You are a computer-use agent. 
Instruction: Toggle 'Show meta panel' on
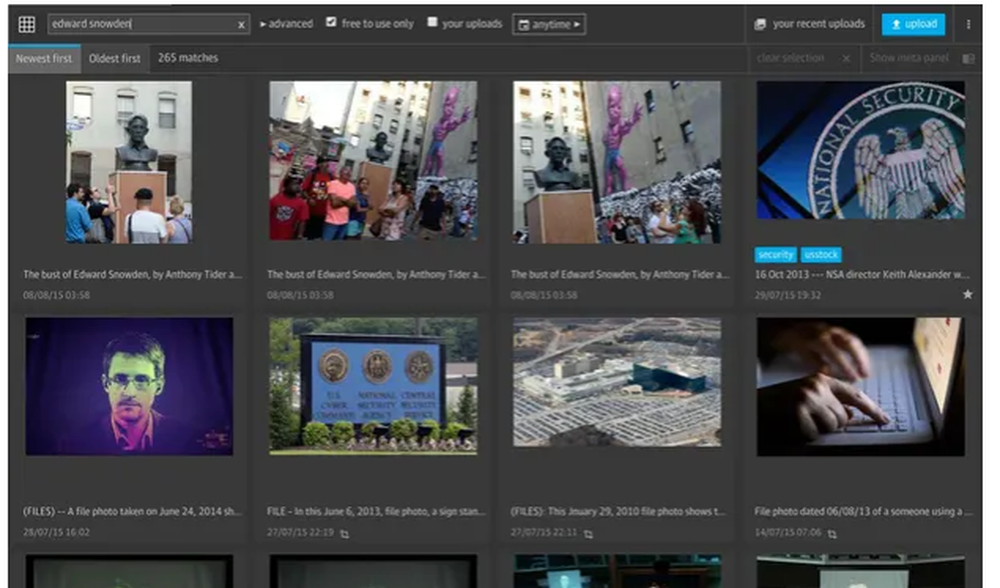pos(912,58)
